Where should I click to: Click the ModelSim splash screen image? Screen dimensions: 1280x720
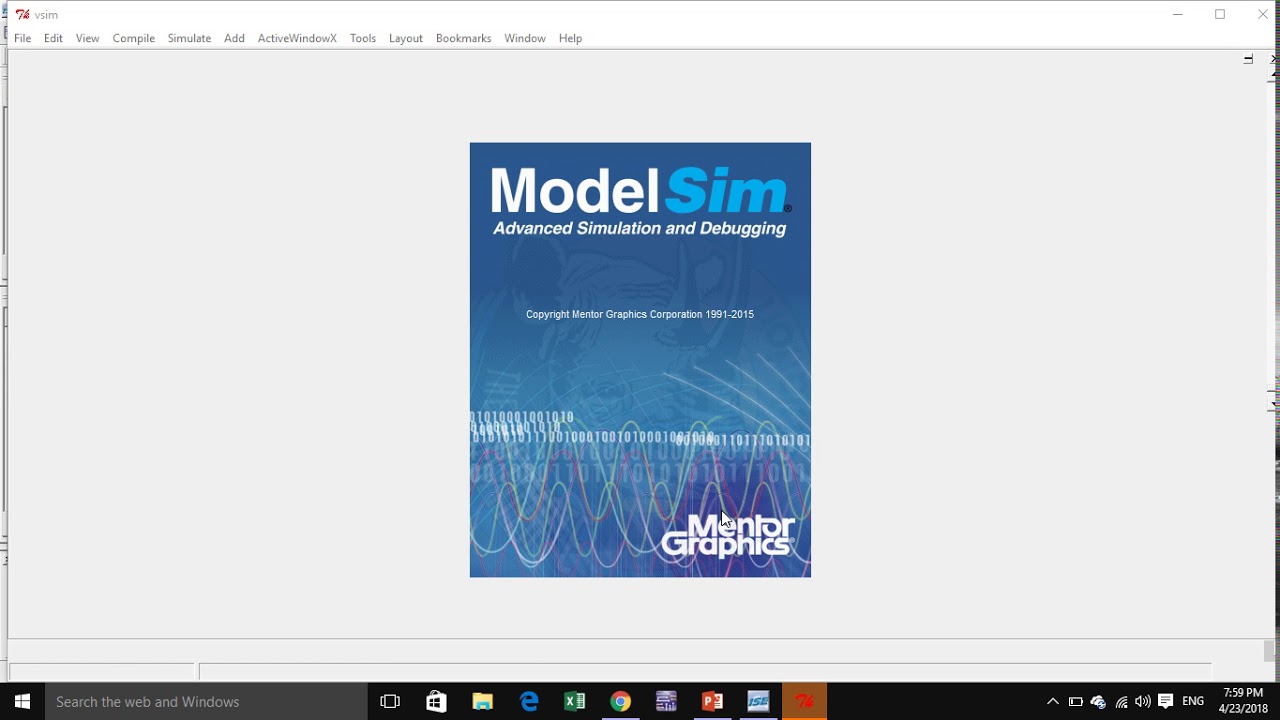[x=640, y=360]
